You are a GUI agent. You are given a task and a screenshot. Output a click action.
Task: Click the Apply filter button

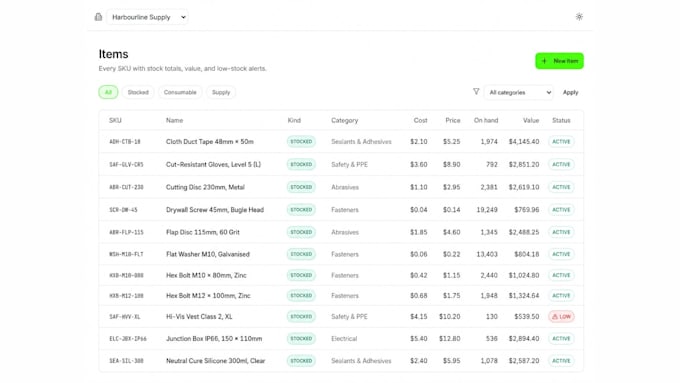570,92
